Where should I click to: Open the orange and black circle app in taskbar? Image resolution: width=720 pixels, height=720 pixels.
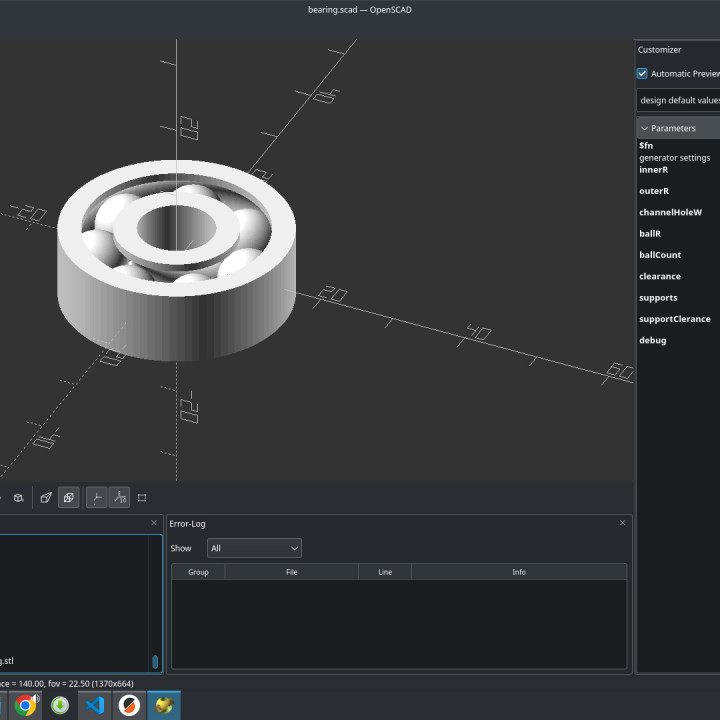pyautogui.click(x=129, y=705)
